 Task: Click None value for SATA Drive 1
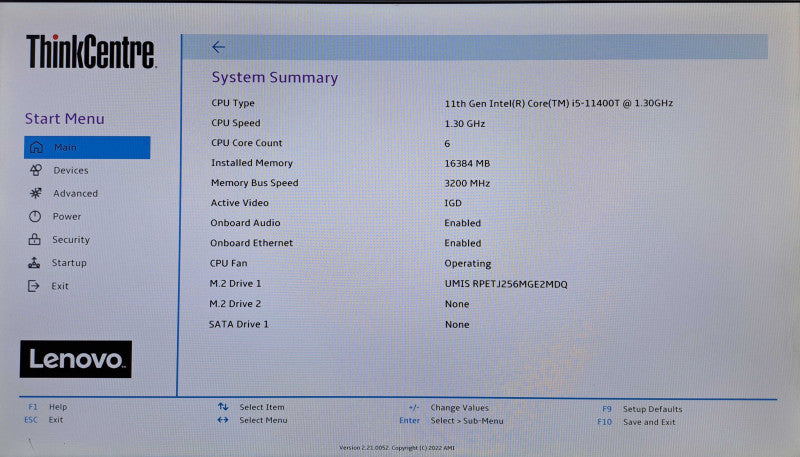[x=457, y=324]
